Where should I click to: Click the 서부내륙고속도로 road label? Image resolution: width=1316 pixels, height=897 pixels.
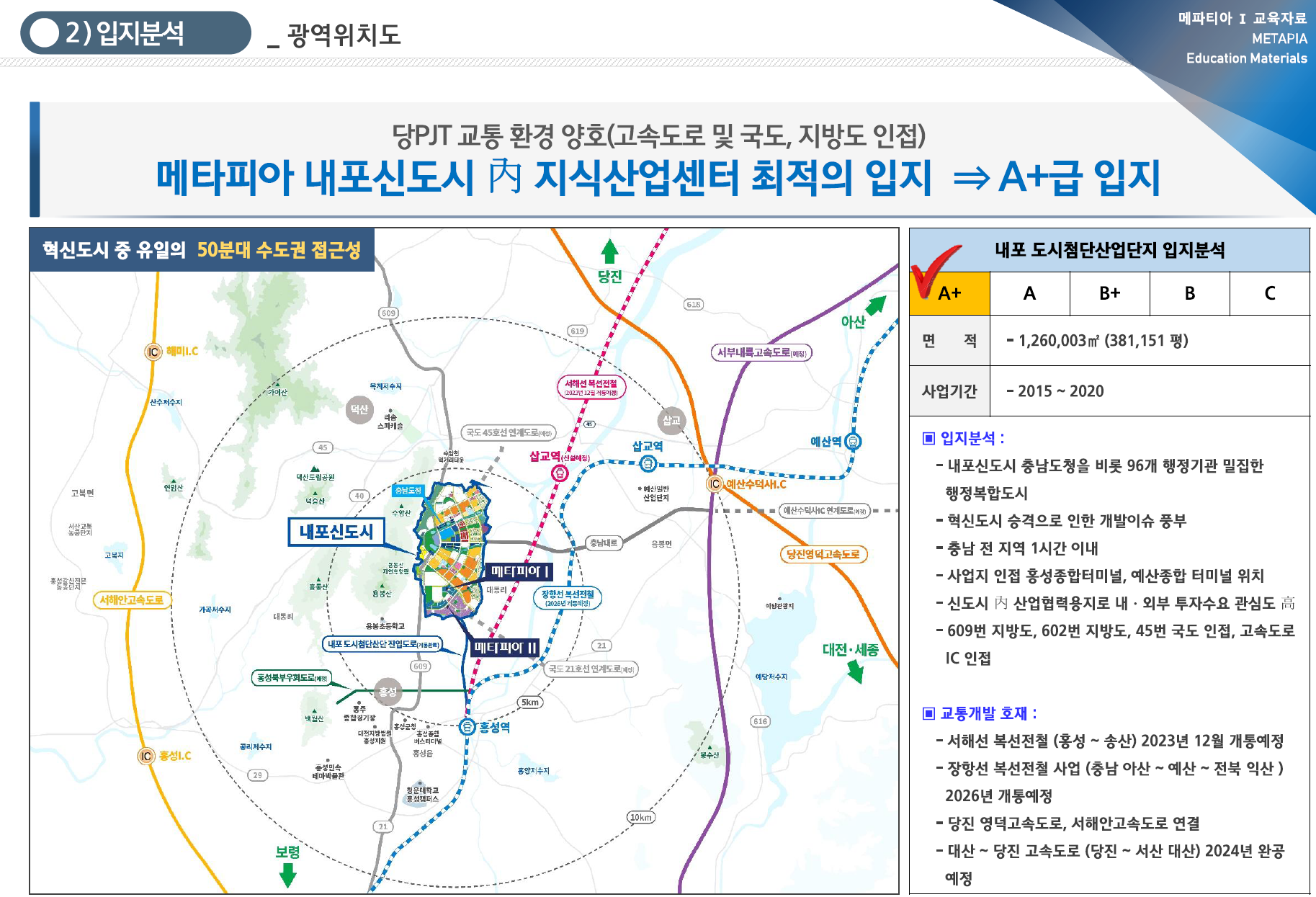click(761, 352)
